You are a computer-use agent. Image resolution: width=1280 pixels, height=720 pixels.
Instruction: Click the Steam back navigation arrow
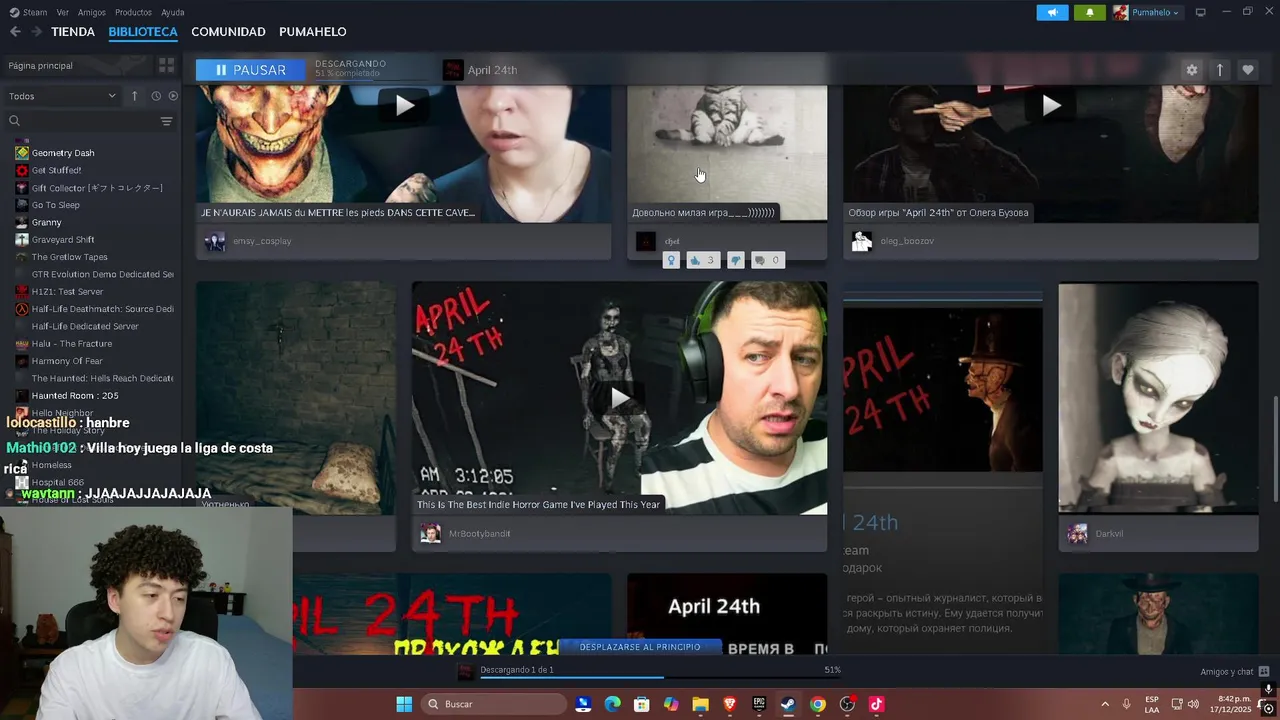click(15, 32)
